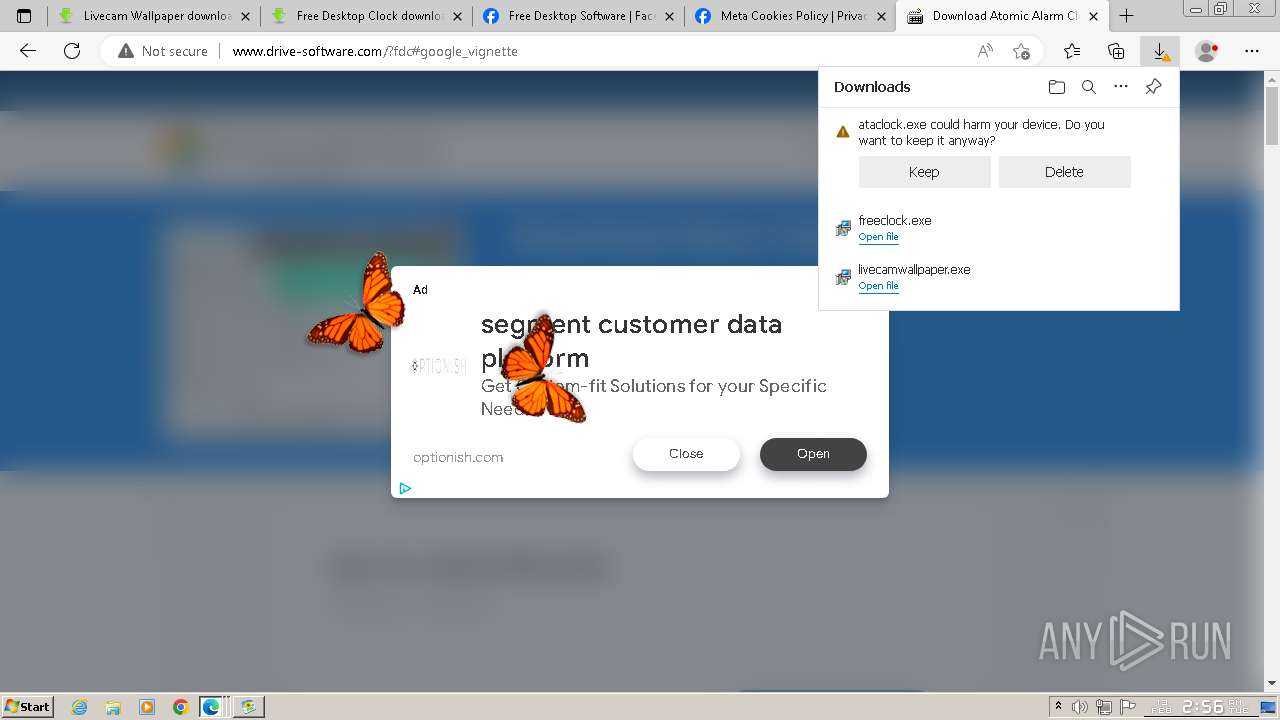Open Chrome from taskbar
1280x720 pixels.
[180, 707]
